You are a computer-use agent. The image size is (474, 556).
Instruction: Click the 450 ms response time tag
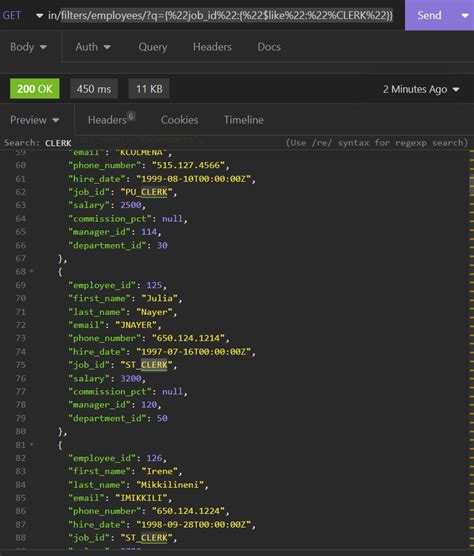pos(94,89)
